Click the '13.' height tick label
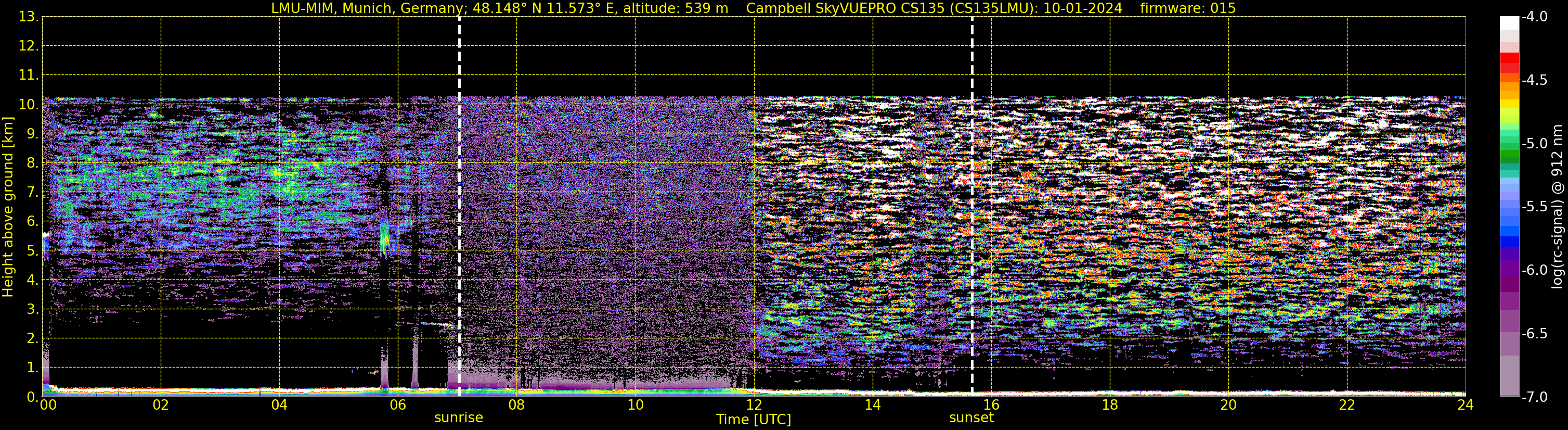 point(29,17)
